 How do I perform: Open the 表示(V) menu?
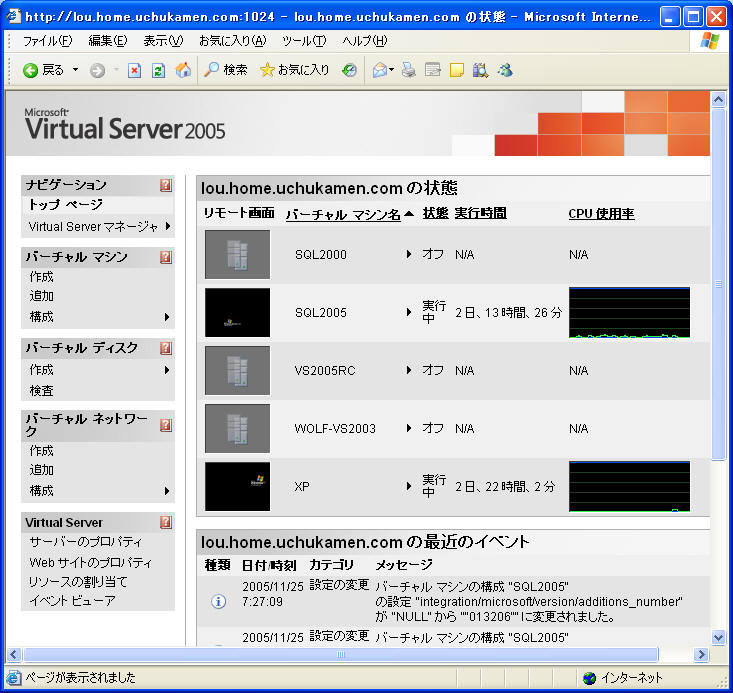163,41
